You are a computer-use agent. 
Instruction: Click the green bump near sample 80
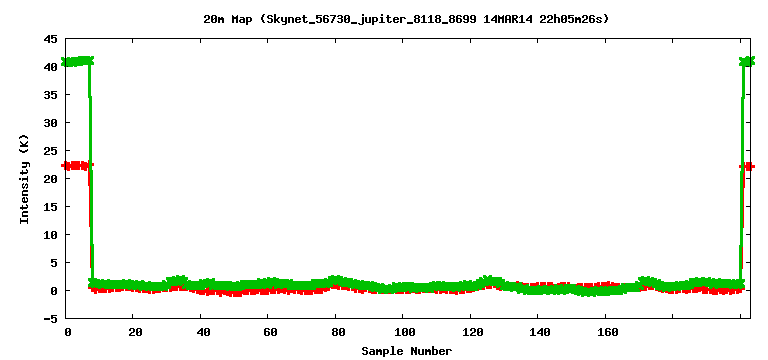point(336,281)
